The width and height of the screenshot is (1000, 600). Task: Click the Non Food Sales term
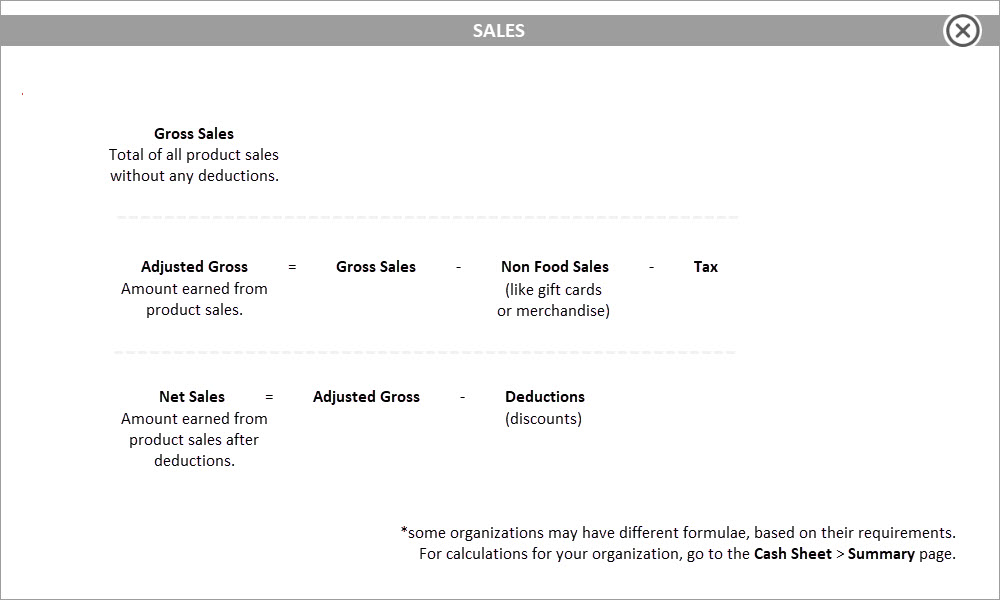tap(554, 267)
